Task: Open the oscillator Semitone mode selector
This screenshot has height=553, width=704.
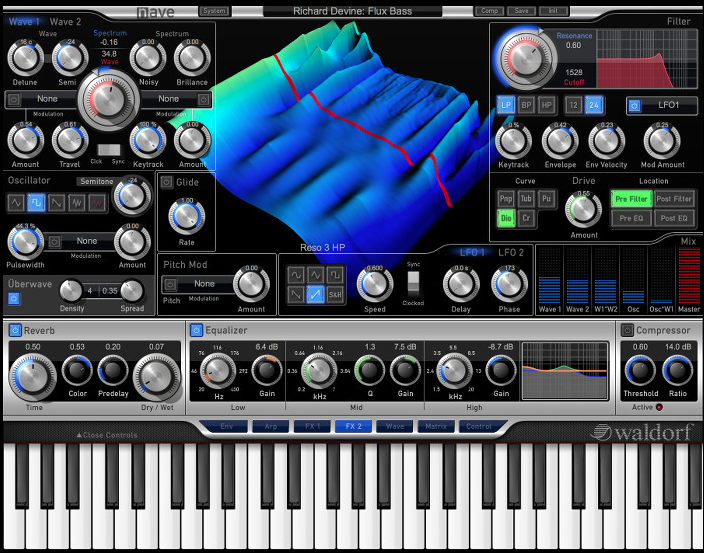Action: 97,181
